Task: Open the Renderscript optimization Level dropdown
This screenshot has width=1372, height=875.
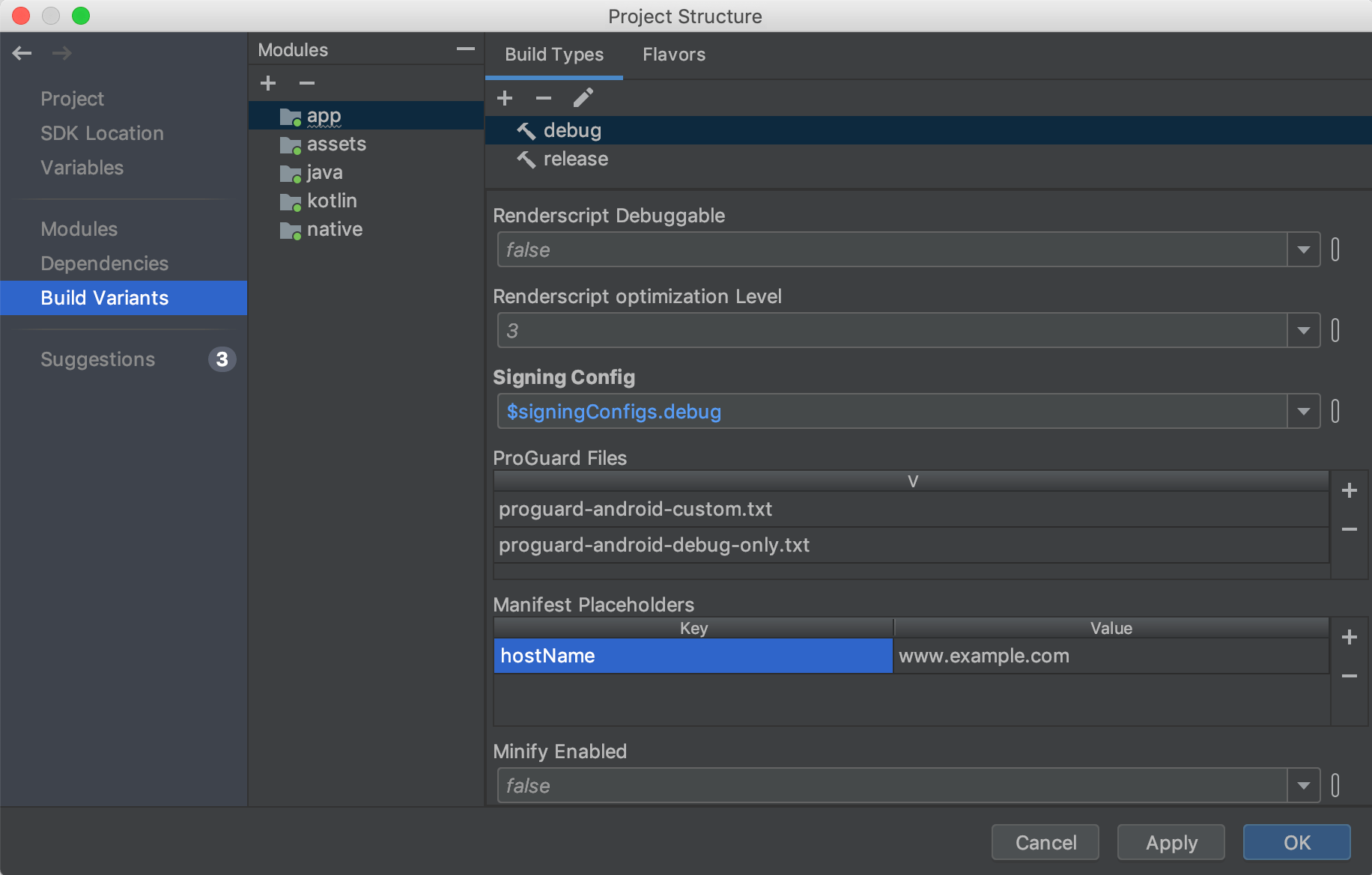Action: (x=1303, y=330)
